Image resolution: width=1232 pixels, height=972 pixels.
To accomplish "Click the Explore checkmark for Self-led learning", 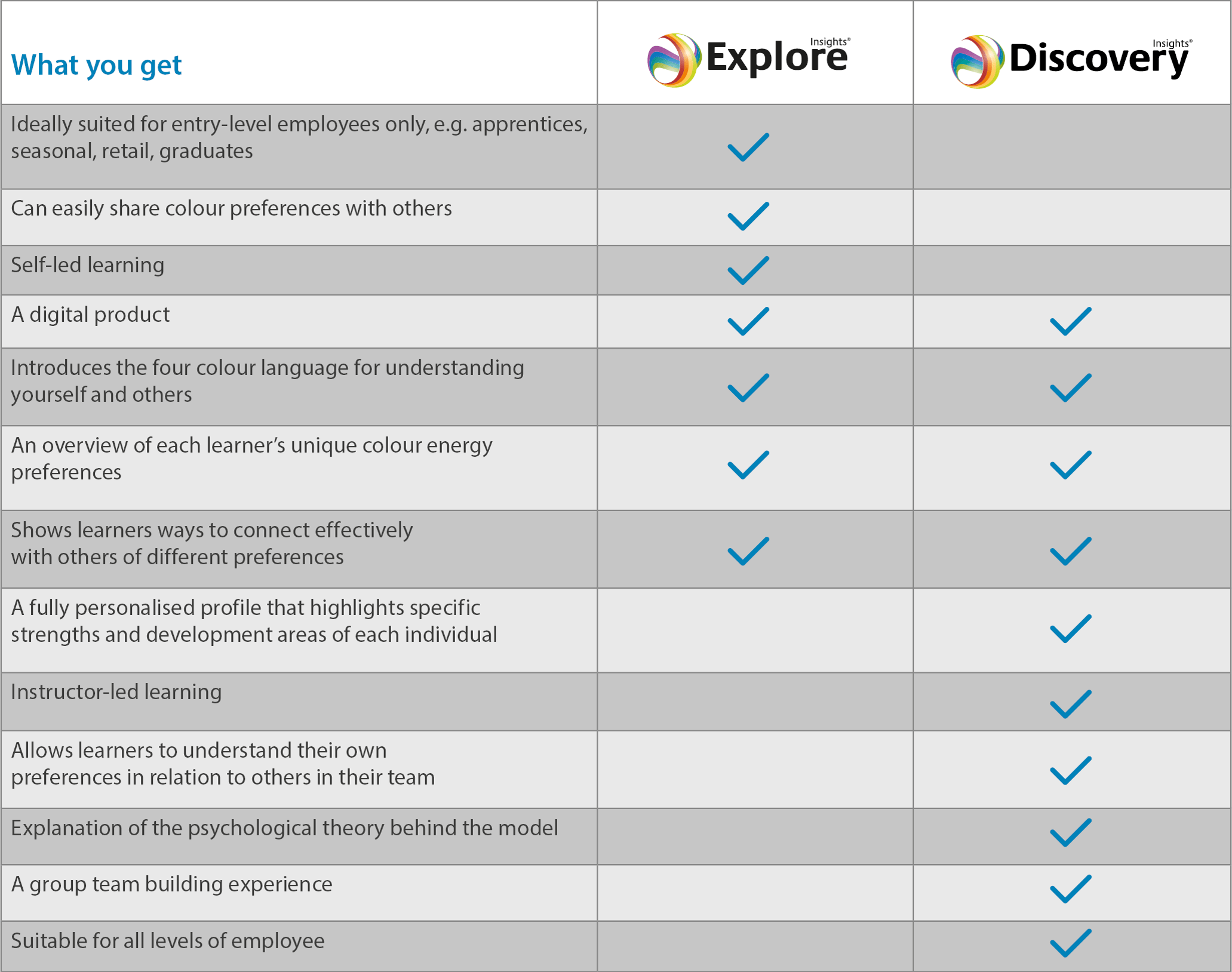I will [x=748, y=270].
